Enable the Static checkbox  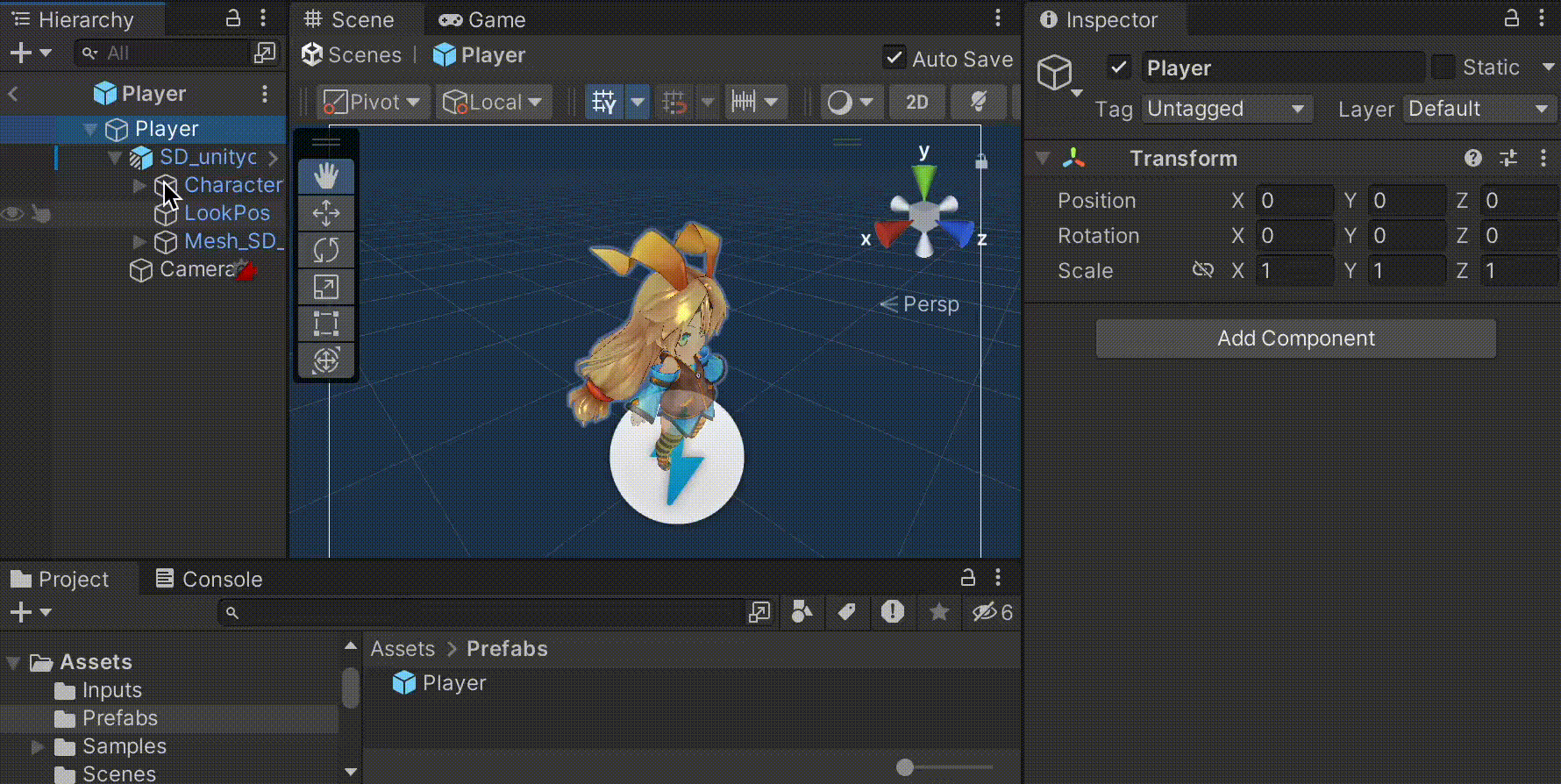[1443, 67]
